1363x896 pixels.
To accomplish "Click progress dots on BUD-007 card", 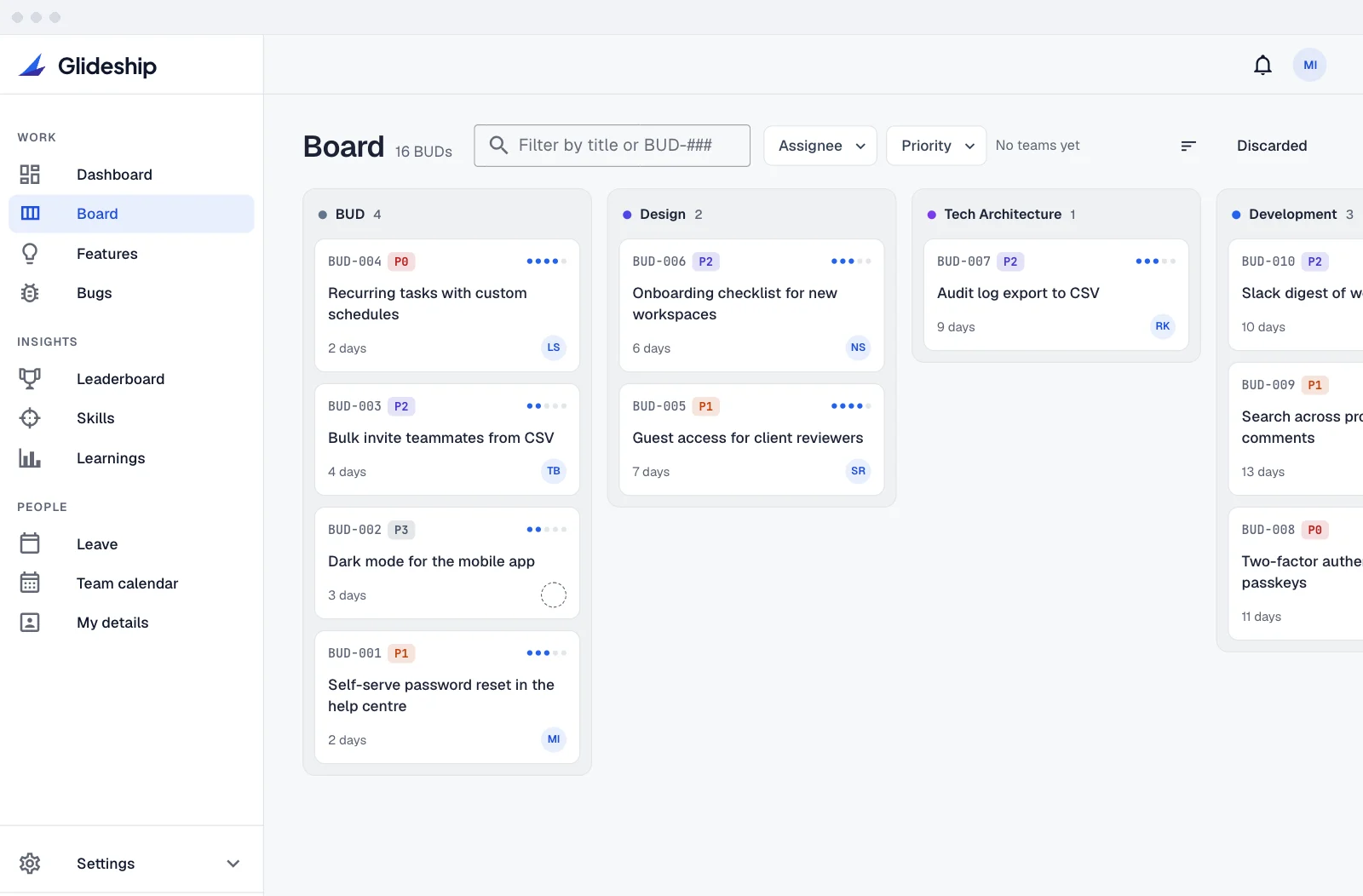I will [x=1155, y=261].
